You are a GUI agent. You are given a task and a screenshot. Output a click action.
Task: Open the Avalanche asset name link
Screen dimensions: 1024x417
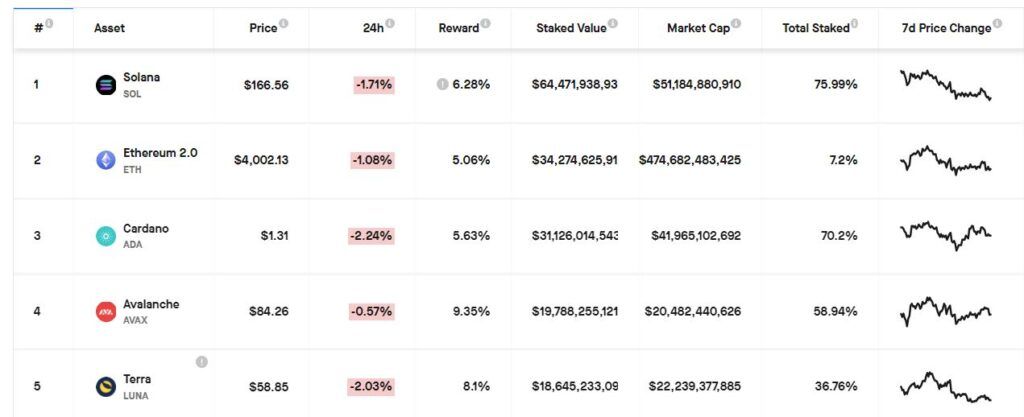(x=151, y=304)
